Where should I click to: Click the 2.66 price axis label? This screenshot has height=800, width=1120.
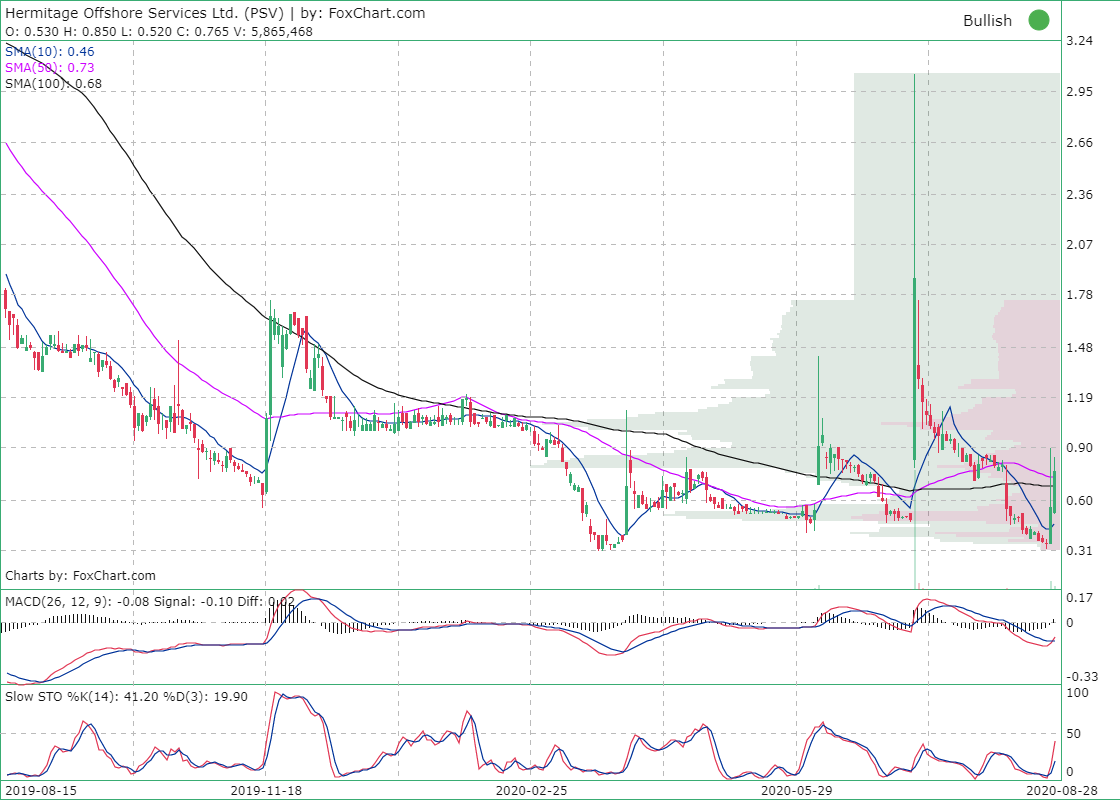coord(1079,142)
